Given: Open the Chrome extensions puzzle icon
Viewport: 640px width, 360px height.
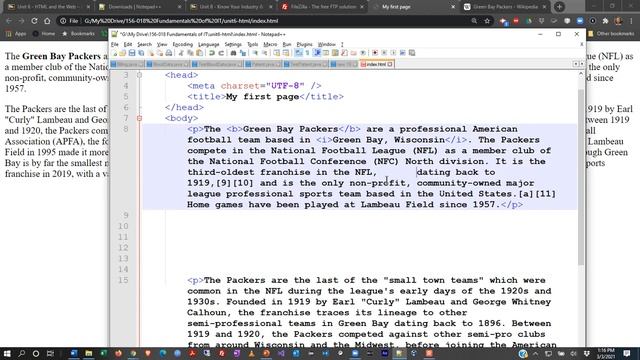Looking at the screenshot, I should point(605,21).
